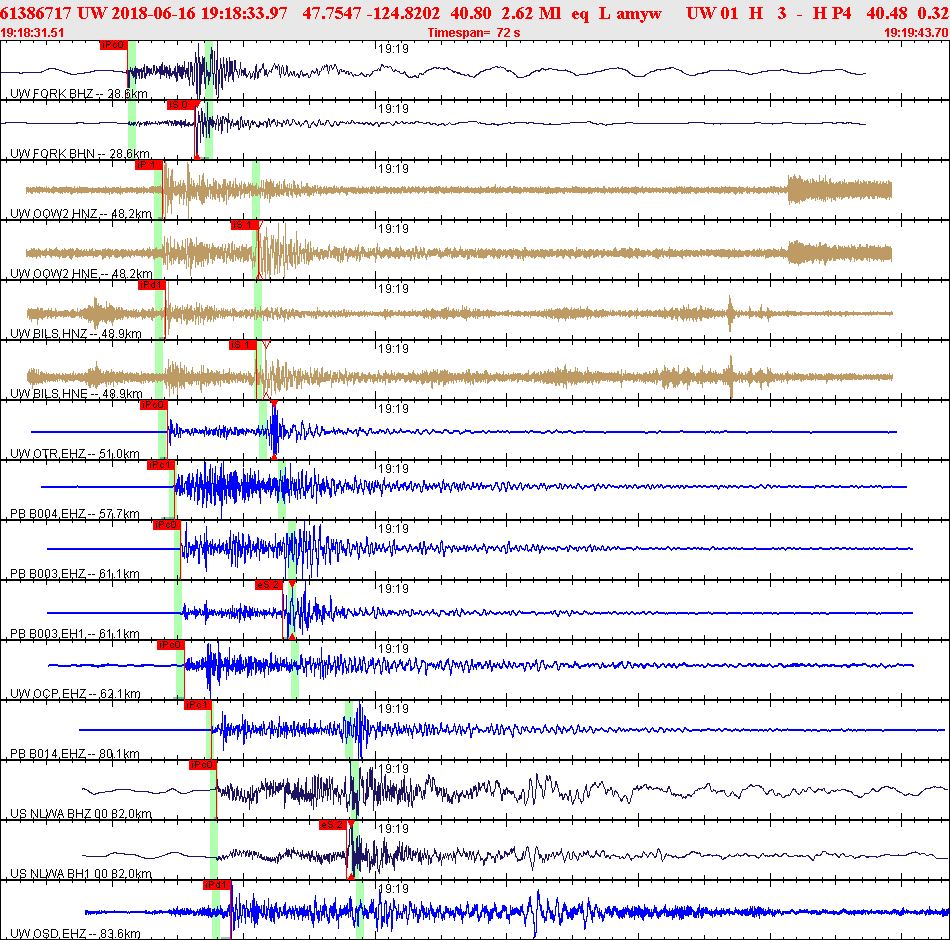This screenshot has width=950, height=940.
Task: Click the 19:19 time tick on OTR trace
Action: coord(393,409)
